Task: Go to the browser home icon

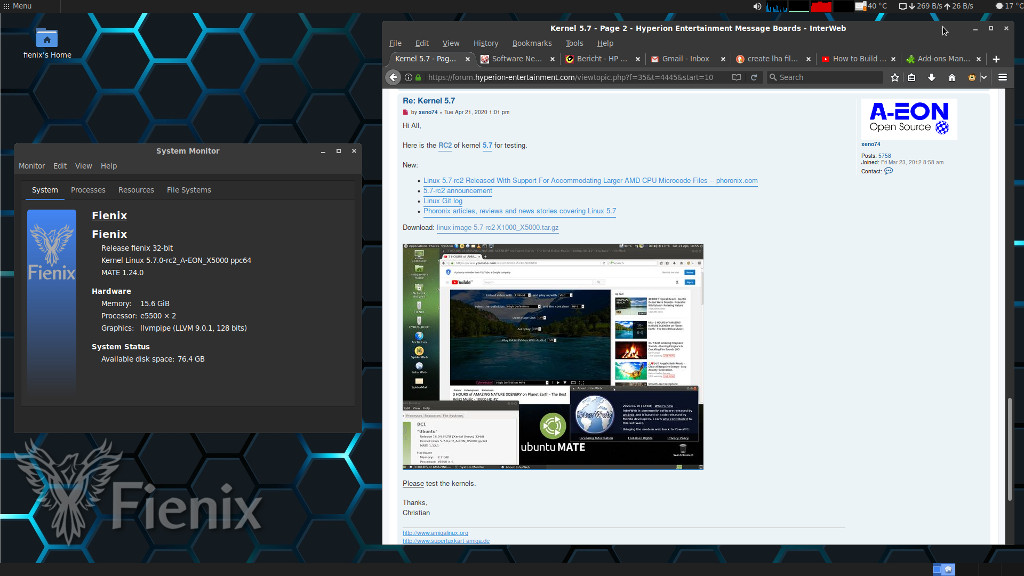Action: (x=952, y=77)
